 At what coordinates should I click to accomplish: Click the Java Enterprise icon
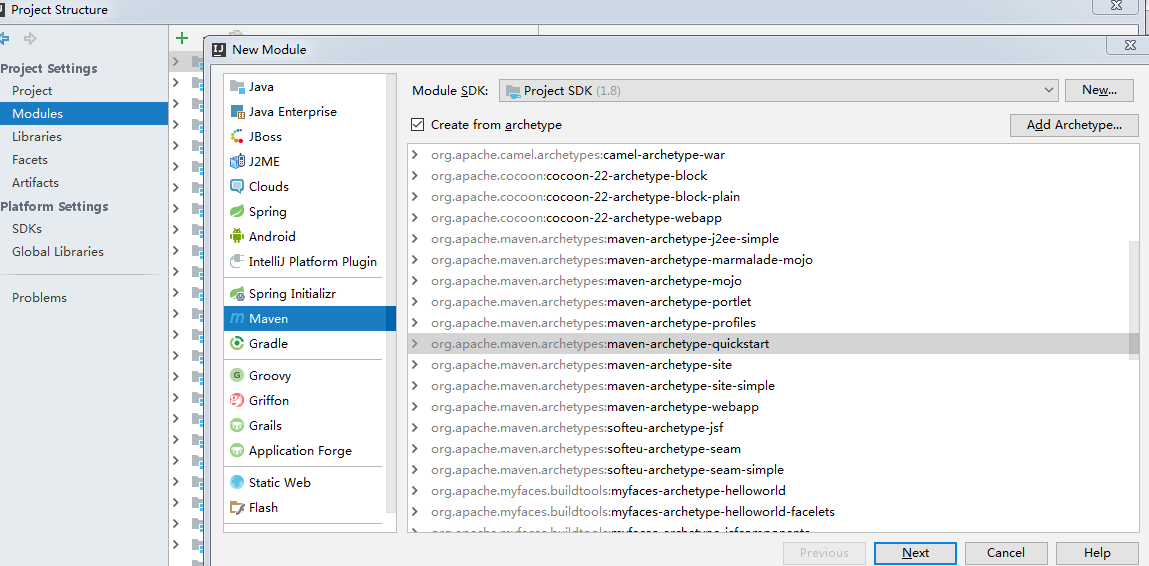click(x=237, y=111)
